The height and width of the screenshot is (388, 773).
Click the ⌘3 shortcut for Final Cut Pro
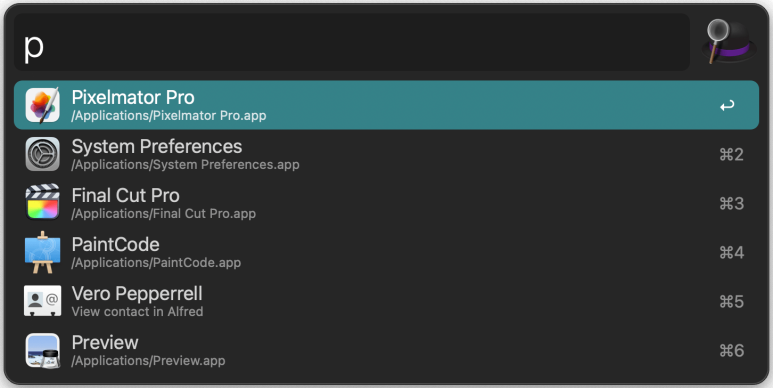point(732,203)
